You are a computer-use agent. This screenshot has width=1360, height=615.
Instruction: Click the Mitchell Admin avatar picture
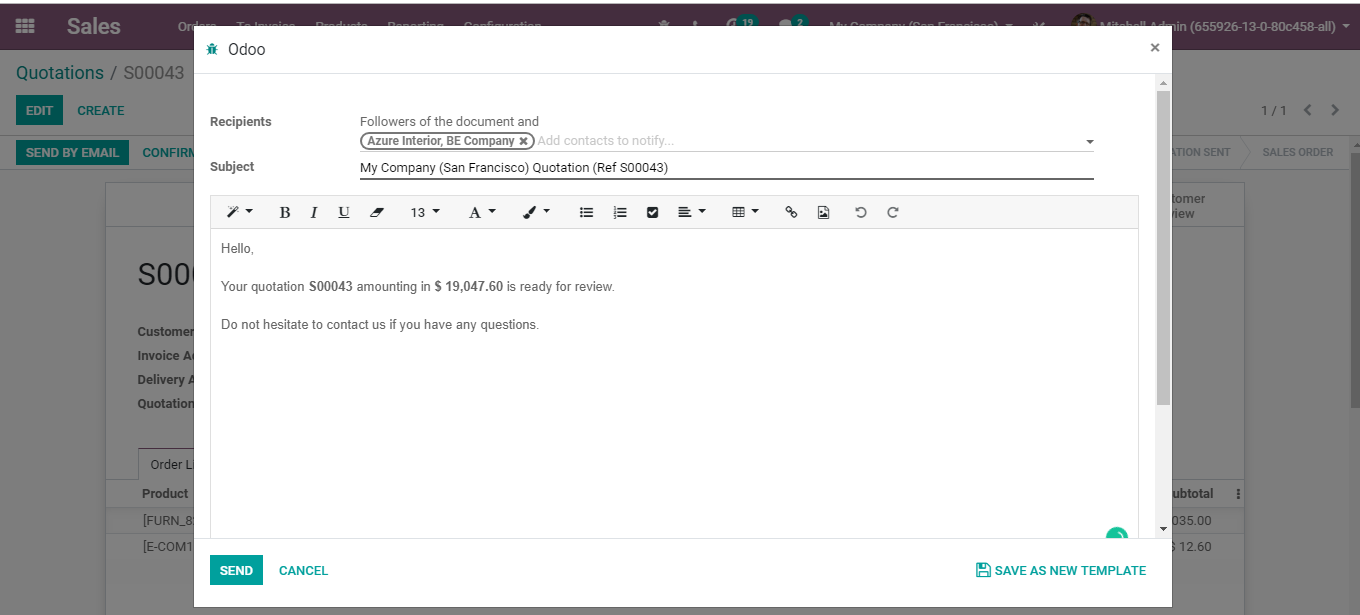coord(1082,26)
